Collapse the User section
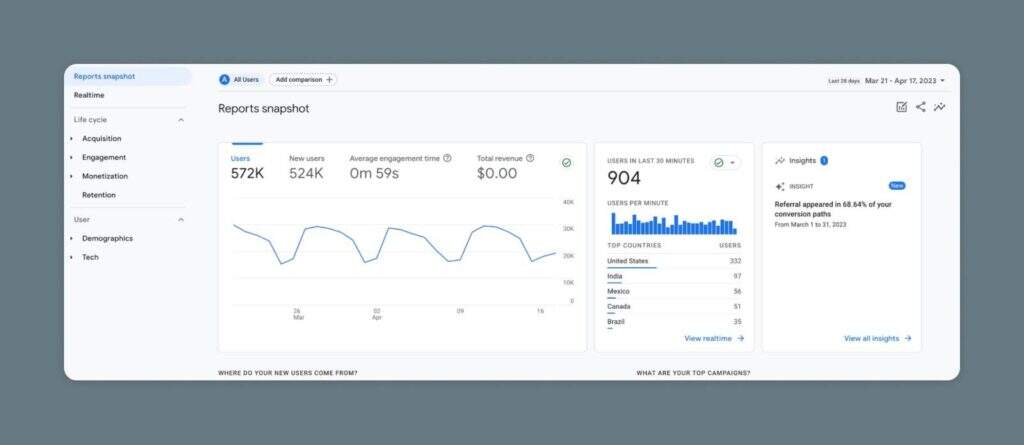Screen dimensions: 1024x445 (181, 219)
